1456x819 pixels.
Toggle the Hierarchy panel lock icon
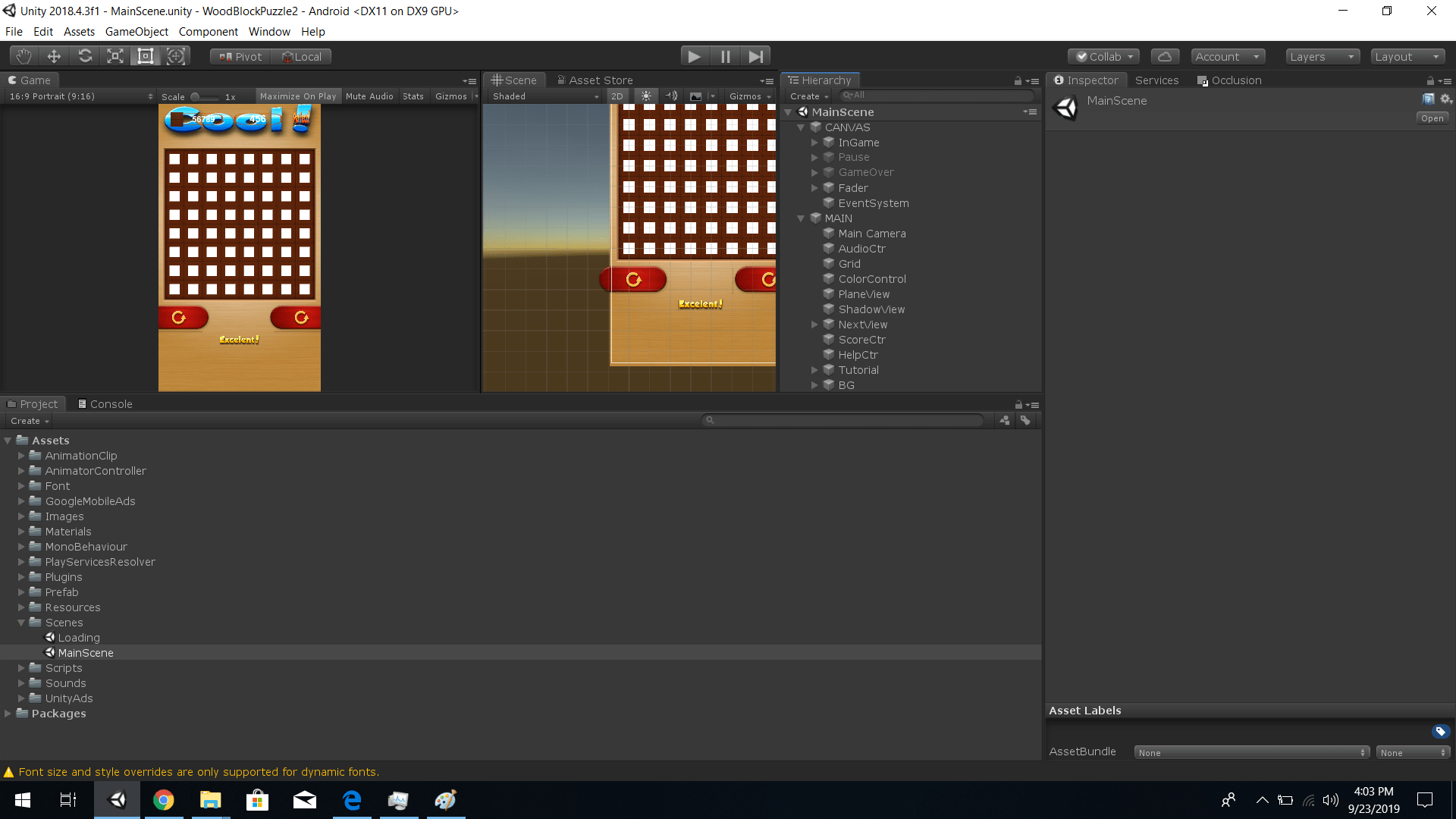pyautogui.click(x=1018, y=80)
